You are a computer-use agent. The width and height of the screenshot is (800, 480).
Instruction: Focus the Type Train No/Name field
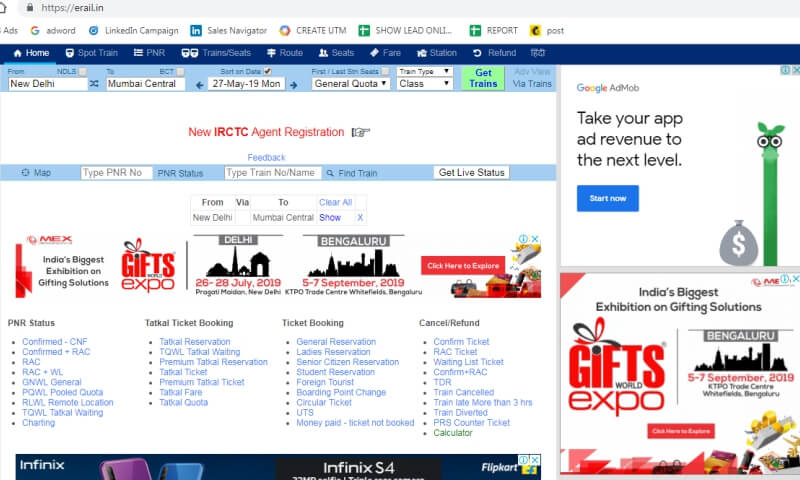click(272, 173)
